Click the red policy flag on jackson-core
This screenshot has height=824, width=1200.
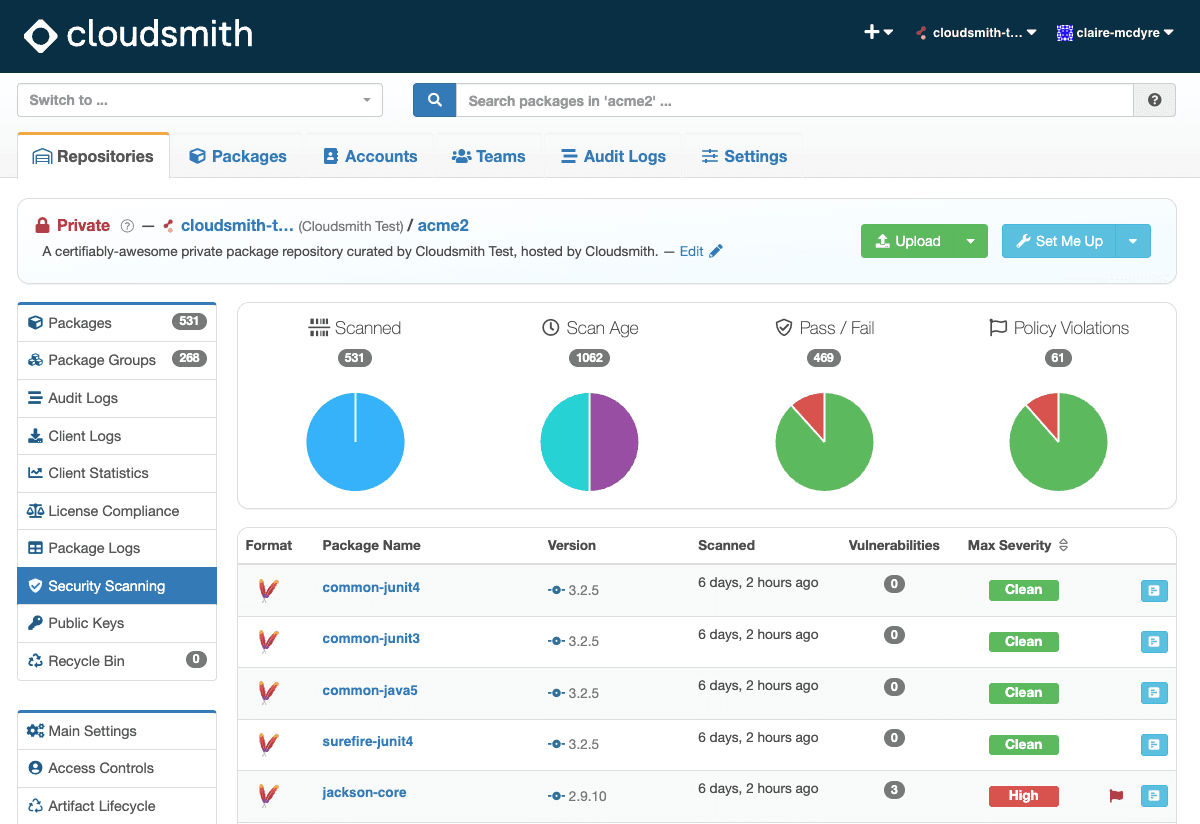tap(1116, 796)
